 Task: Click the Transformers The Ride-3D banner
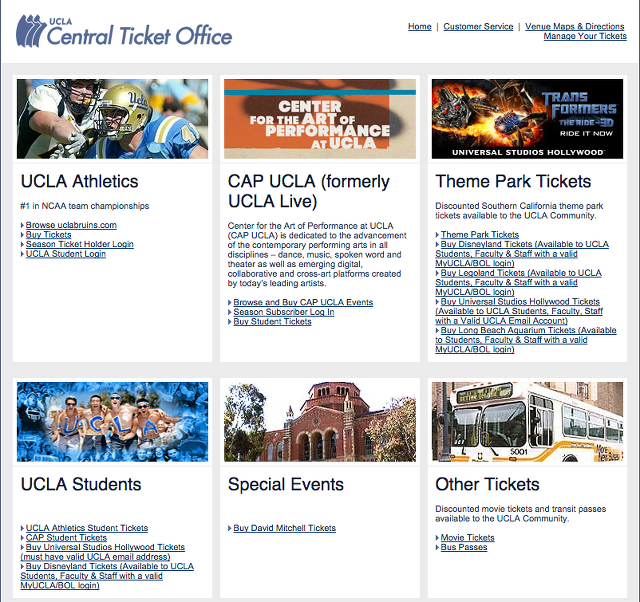[527, 119]
